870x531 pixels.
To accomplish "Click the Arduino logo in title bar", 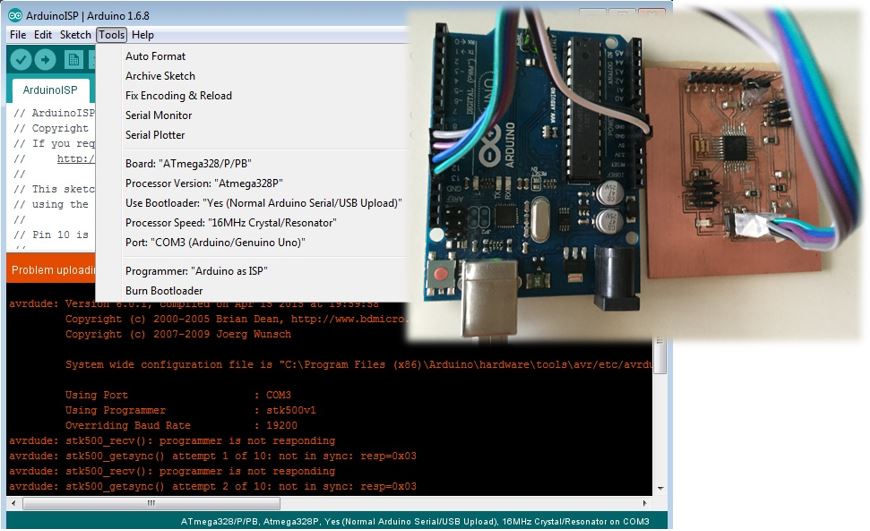I will click(x=15, y=16).
